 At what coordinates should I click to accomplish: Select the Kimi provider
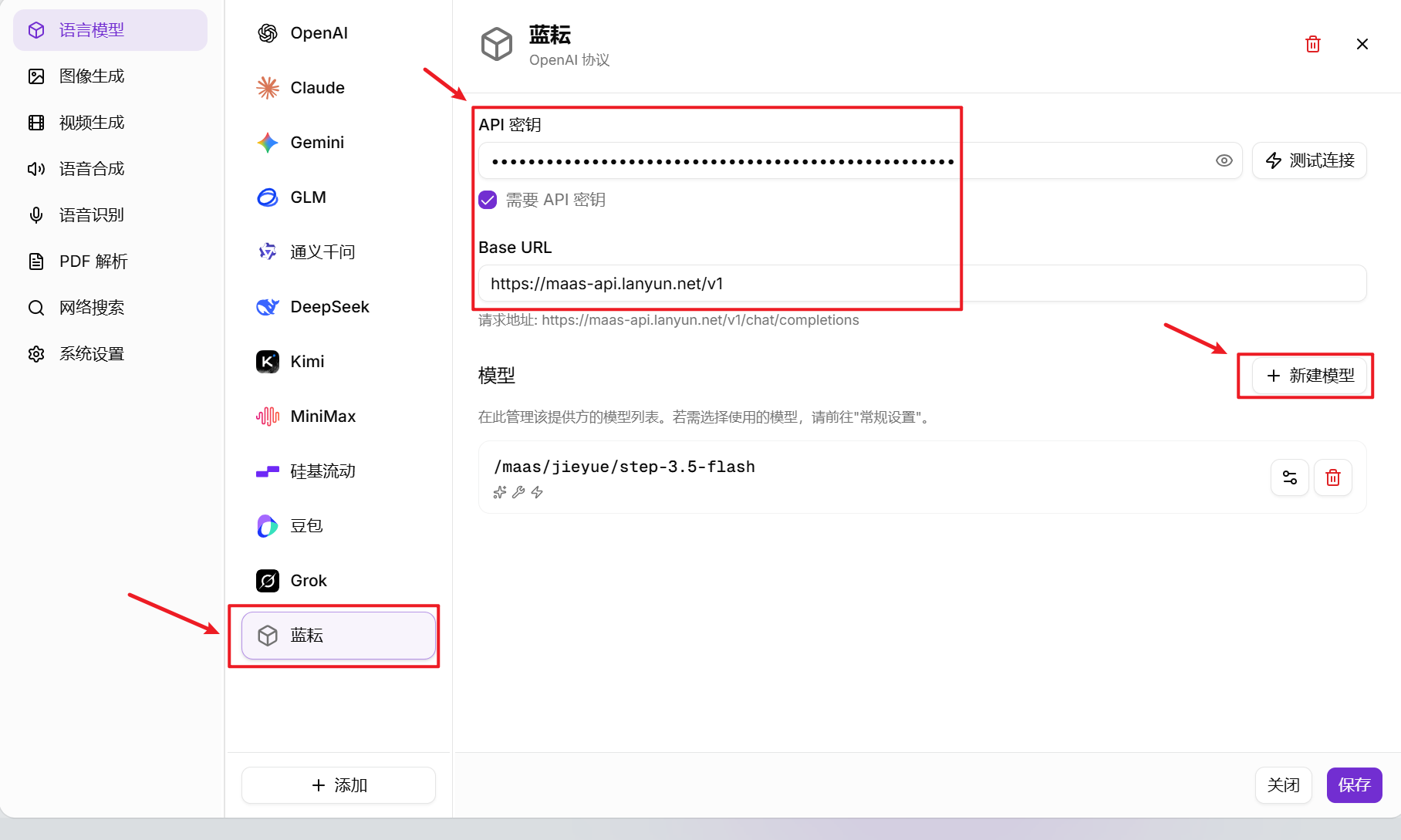[x=307, y=361]
